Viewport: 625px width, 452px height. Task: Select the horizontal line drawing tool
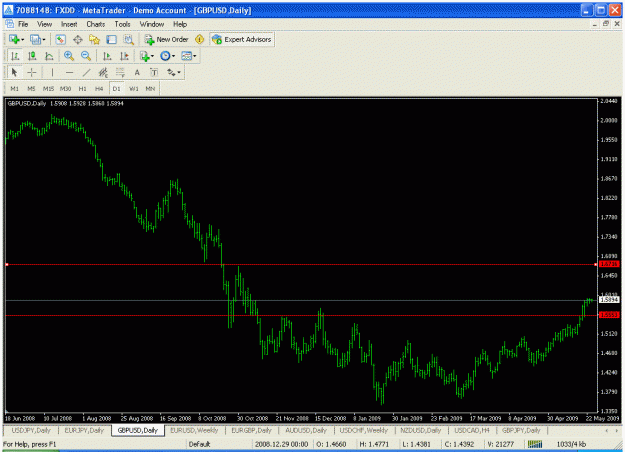coord(69,73)
